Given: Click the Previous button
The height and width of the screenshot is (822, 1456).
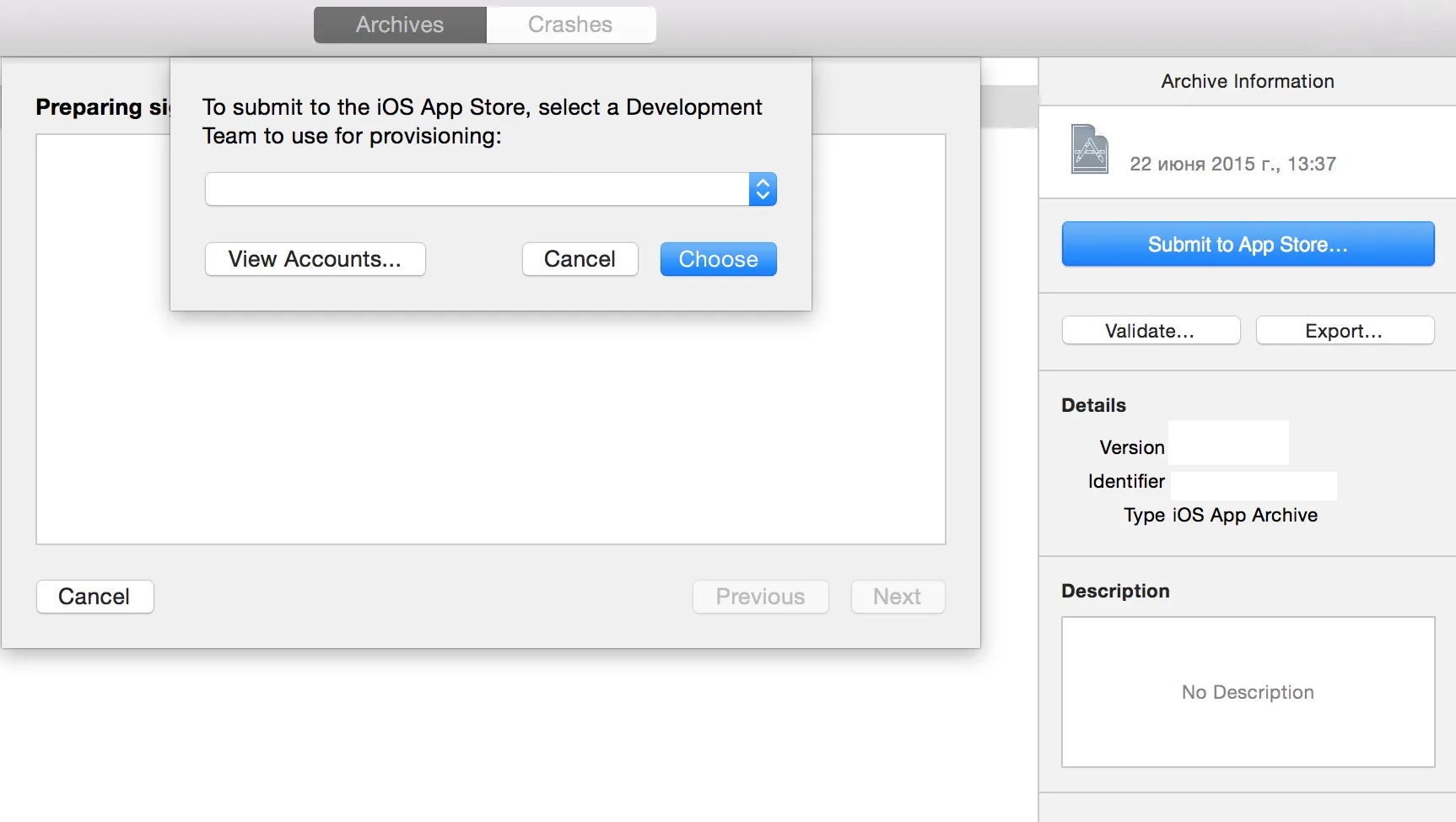Looking at the screenshot, I should (x=760, y=597).
